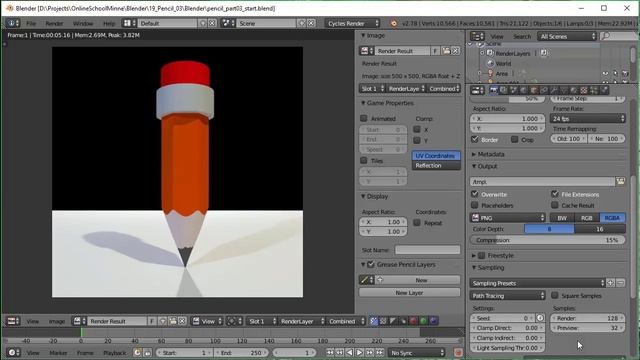The width and height of the screenshot is (640, 360).
Task: Disable the Overwrite checkbox
Action: coord(475,194)
